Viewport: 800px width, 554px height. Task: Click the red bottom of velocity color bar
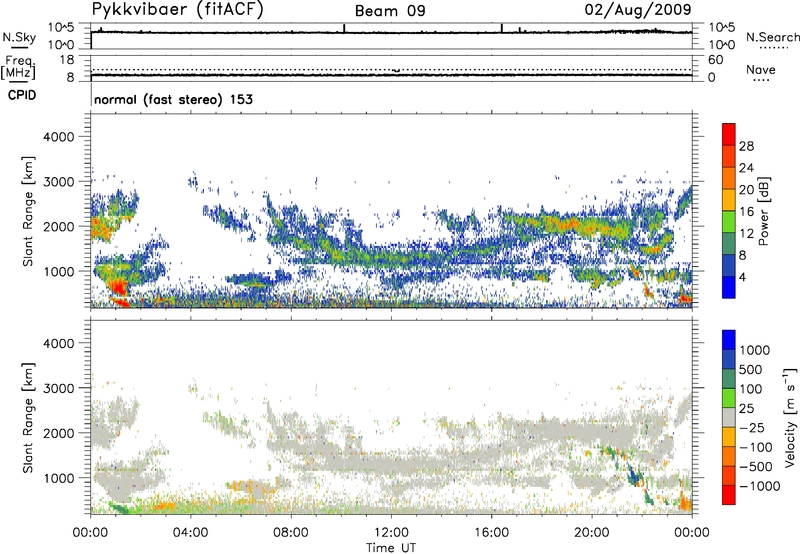click(729, 495)
